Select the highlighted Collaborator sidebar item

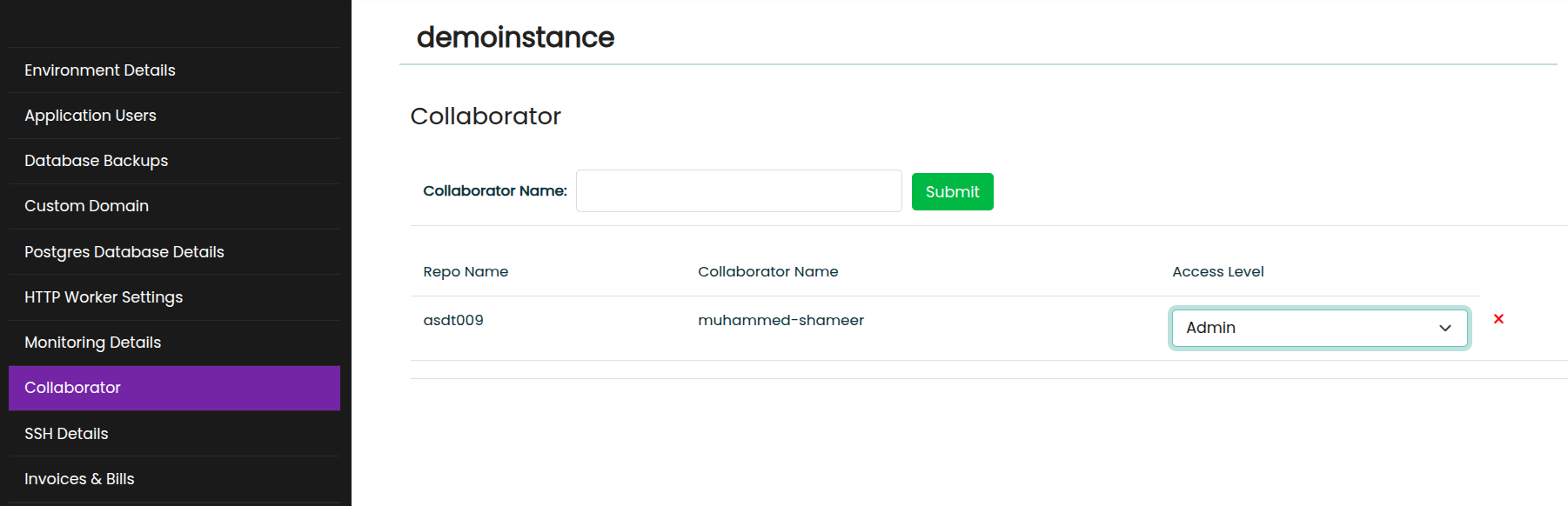(x=174, y=388)
